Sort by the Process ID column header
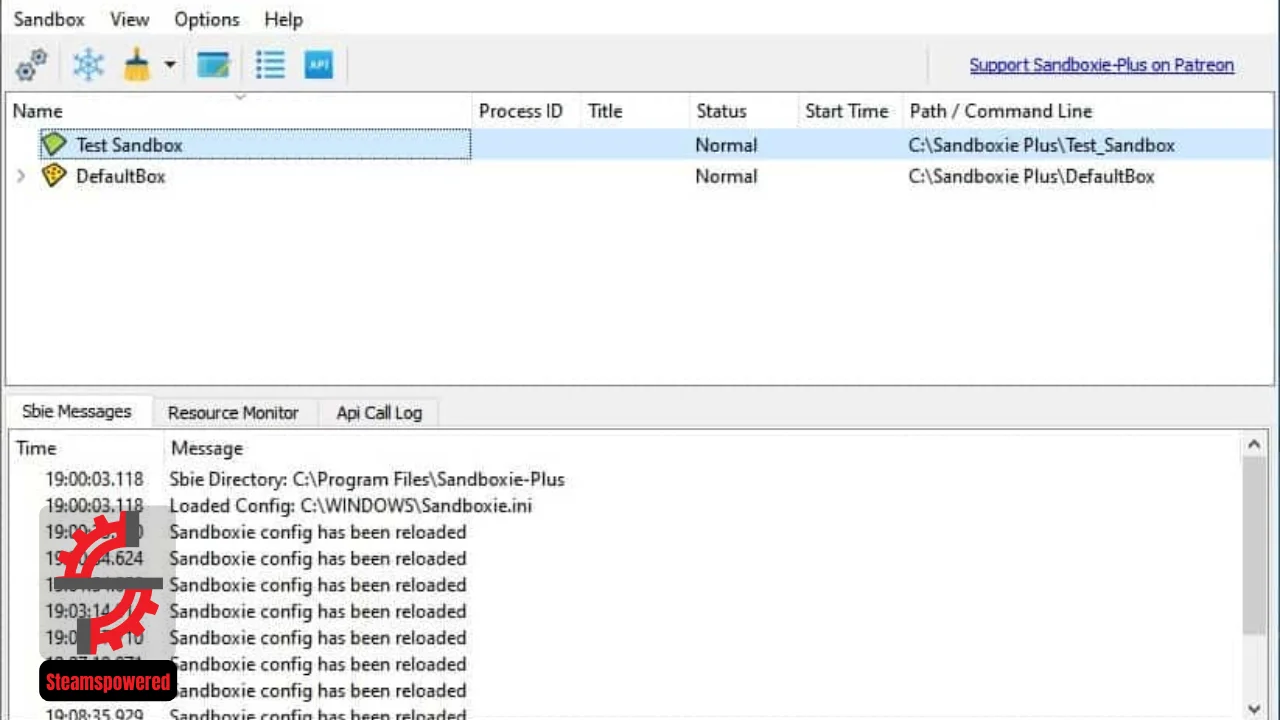Viewport: 1280px width, 720px height. pos(526,111)
